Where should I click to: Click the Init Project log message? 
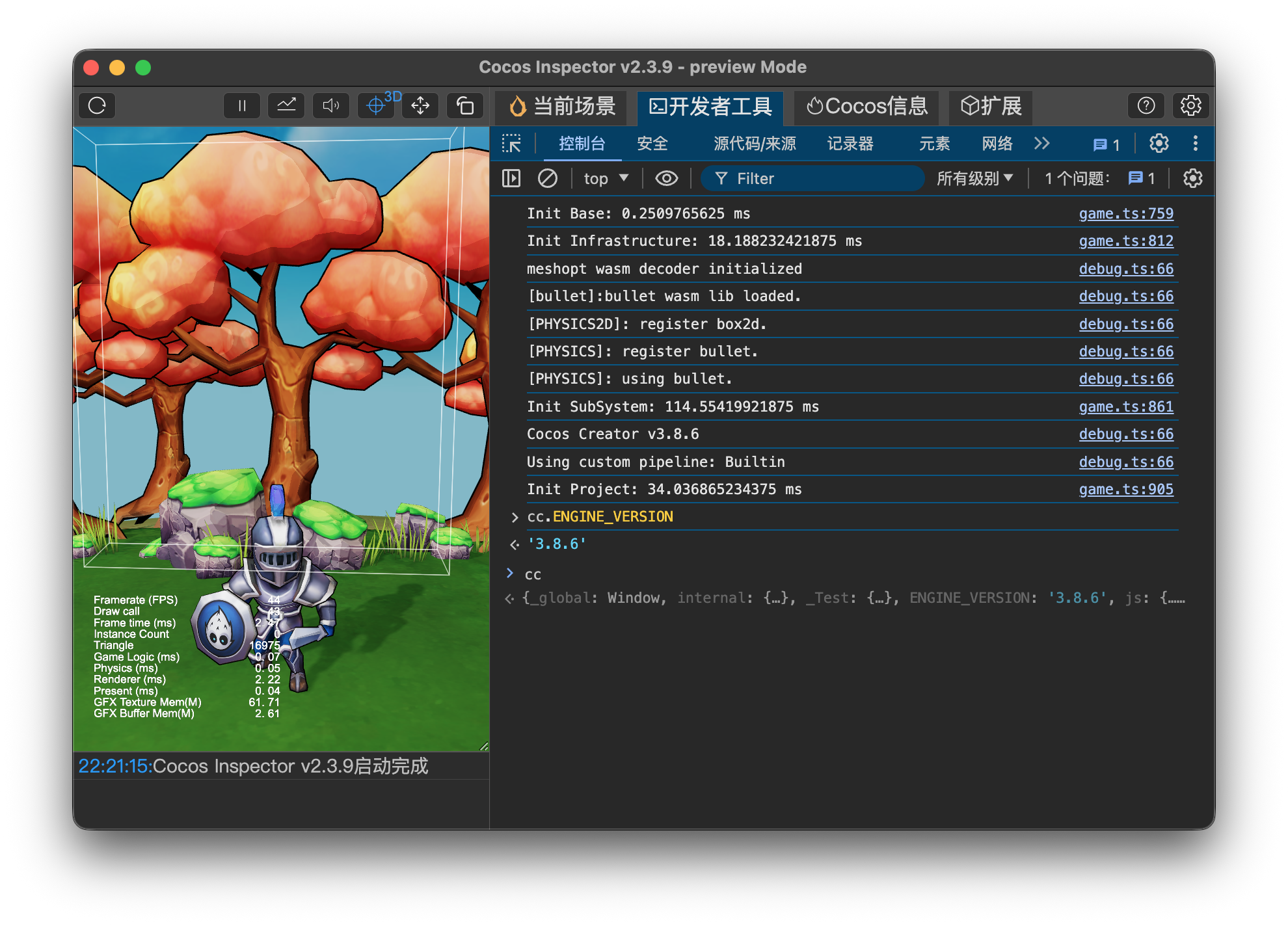tap(664, 490)
